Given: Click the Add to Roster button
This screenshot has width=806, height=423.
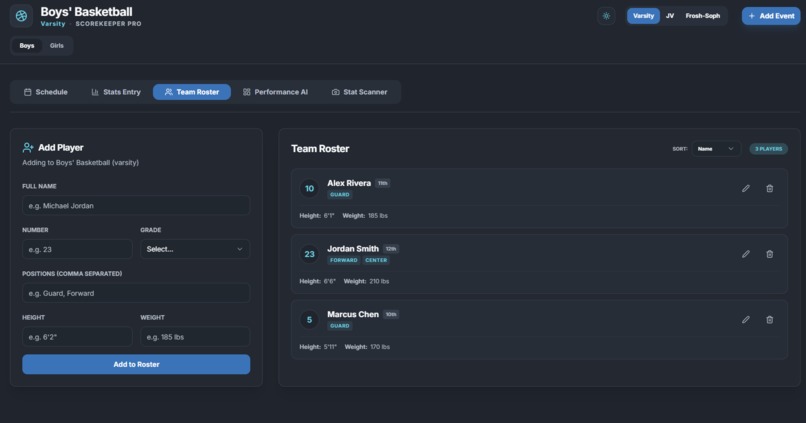Looking at the screenshot, I should [136, 364].
